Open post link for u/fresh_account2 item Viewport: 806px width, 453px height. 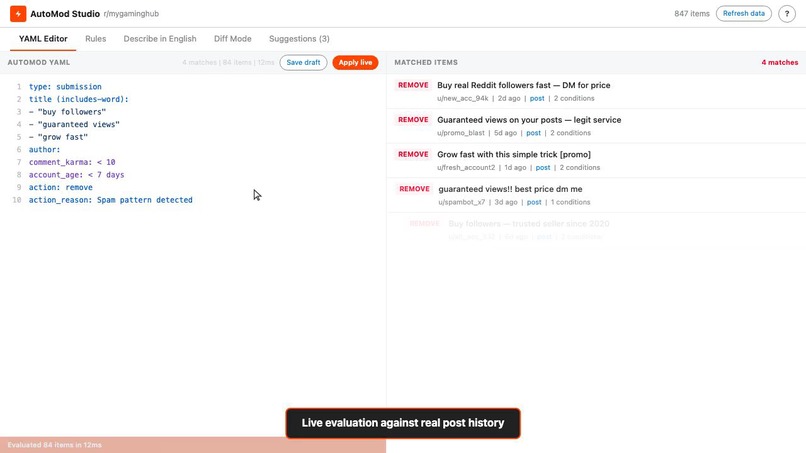pos(543,168)
